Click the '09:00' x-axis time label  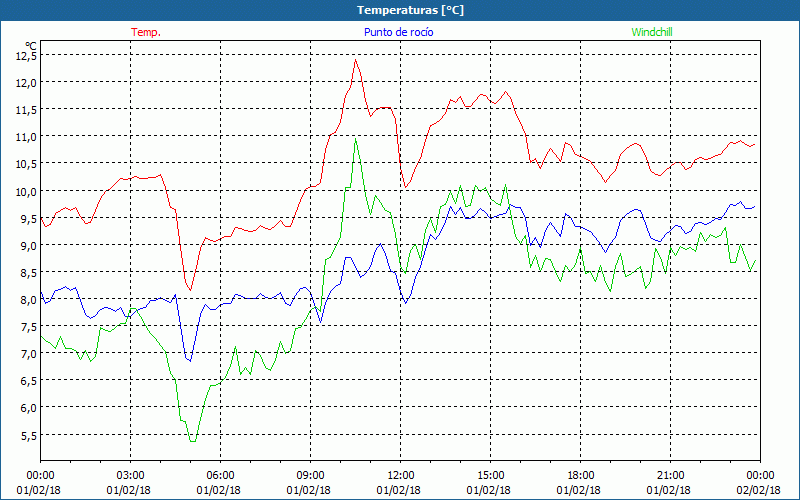[310, 476]
